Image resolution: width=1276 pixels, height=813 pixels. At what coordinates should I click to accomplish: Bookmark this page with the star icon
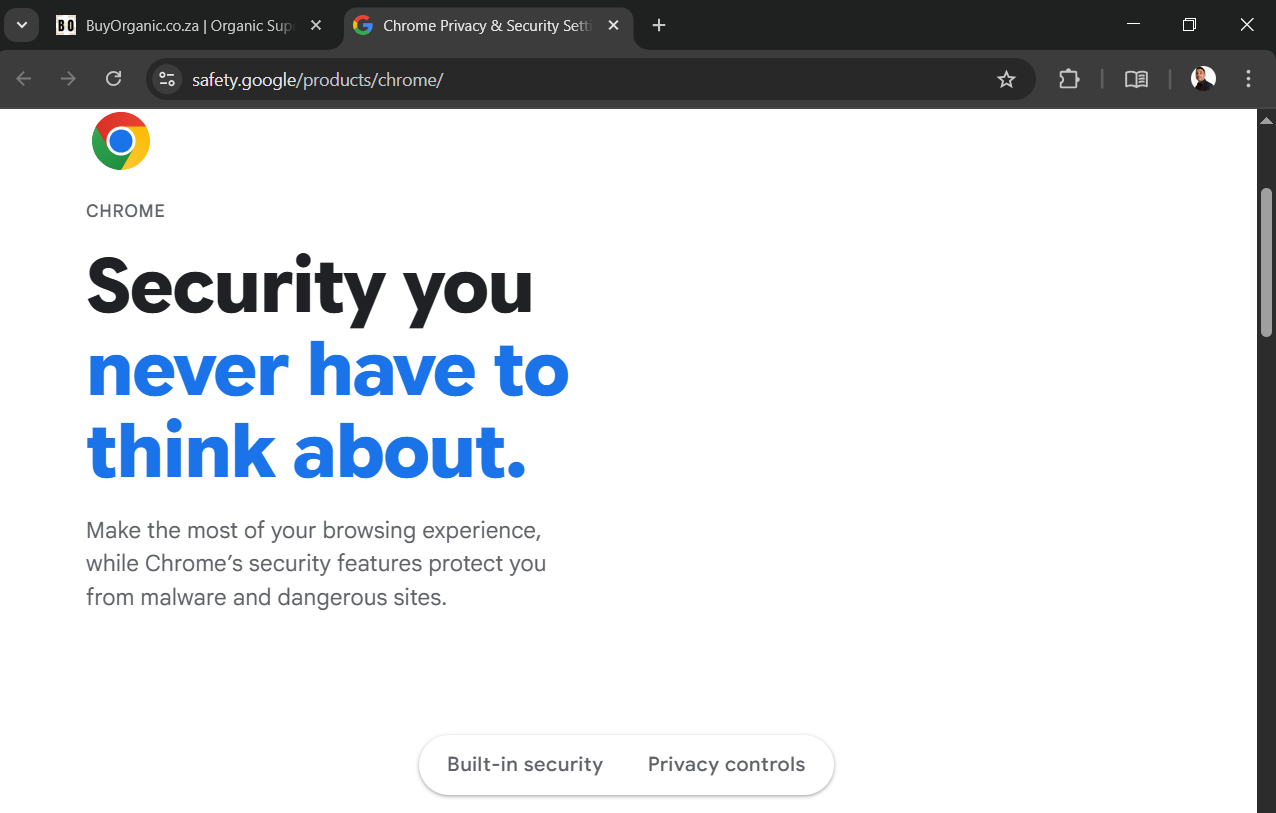pyautogui.click(x=1006, y=79)
